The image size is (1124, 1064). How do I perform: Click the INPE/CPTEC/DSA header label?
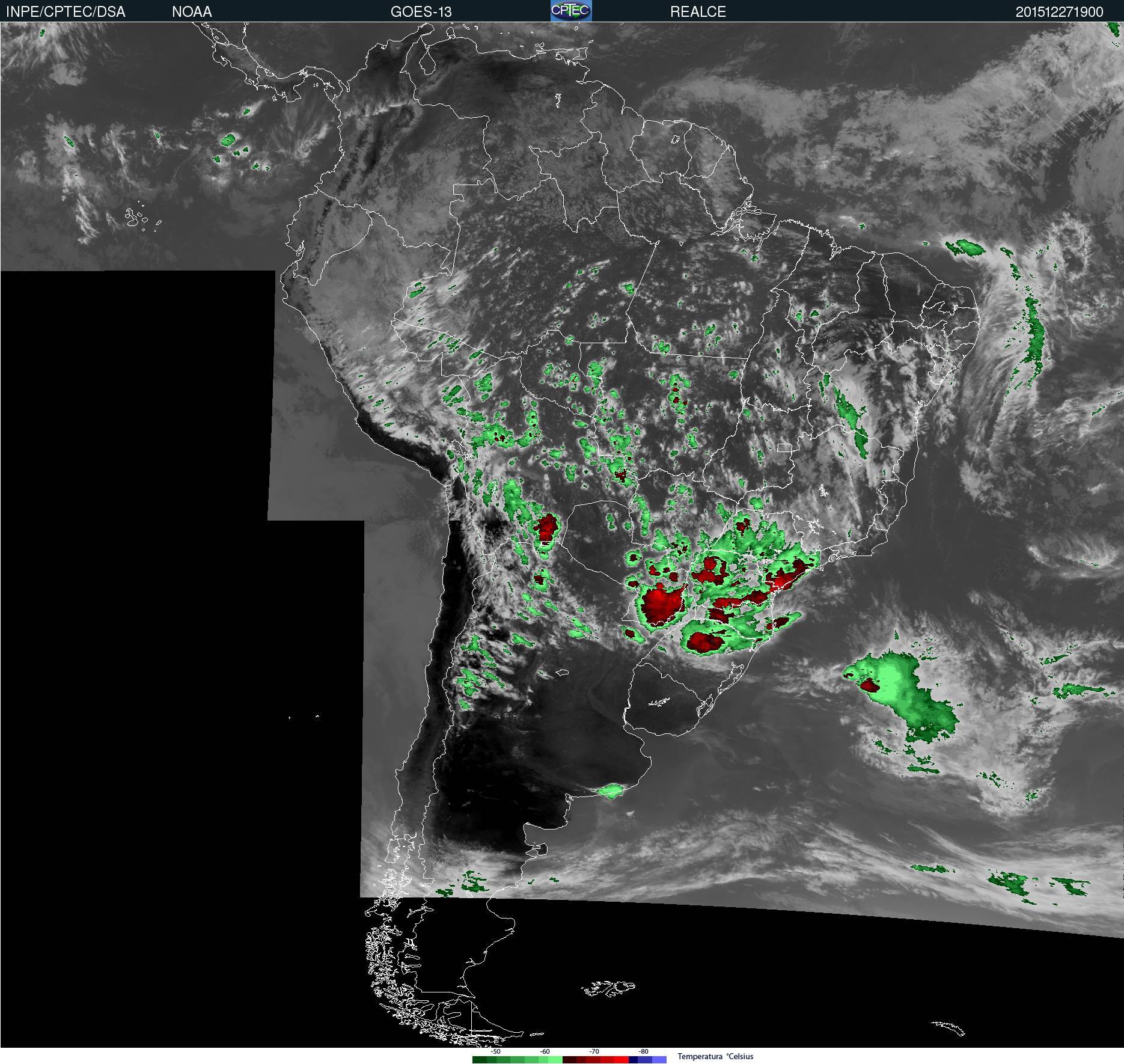(66, 11)
